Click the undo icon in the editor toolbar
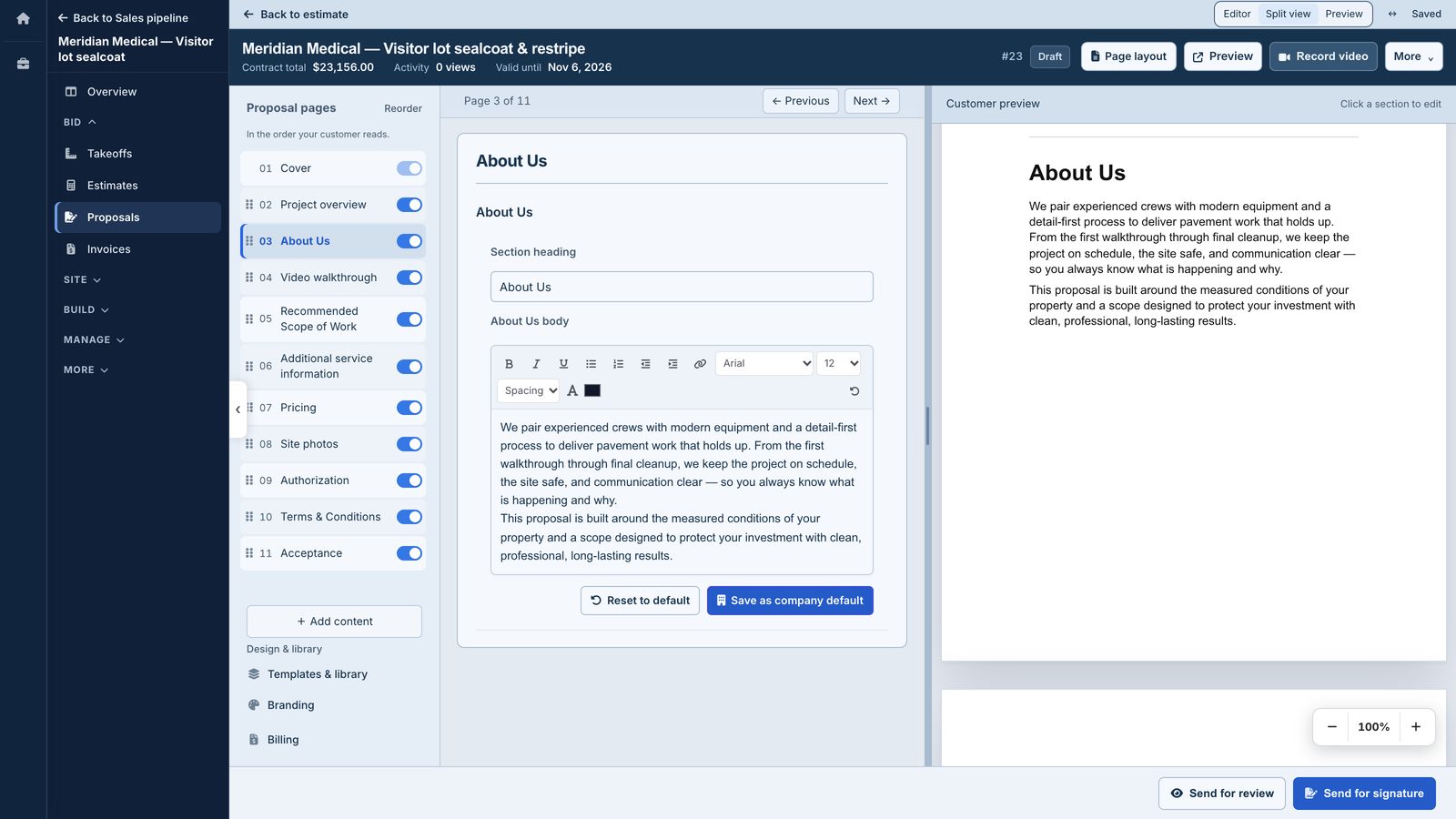This screenshot has height=819, width=1456. pos(854,391)
